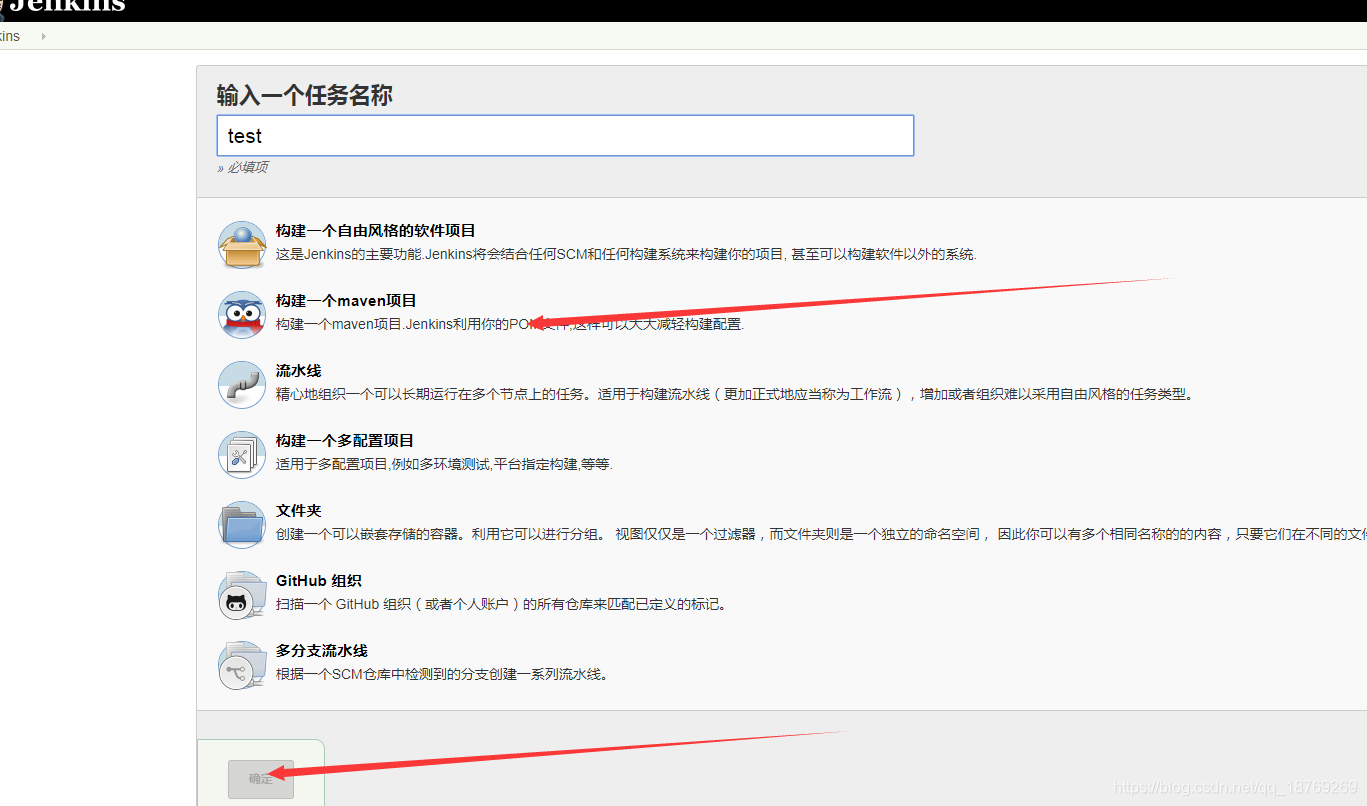1367x806 pixels.
Task: Select the pipeline pipe icon
Action: tap(242, 385)
